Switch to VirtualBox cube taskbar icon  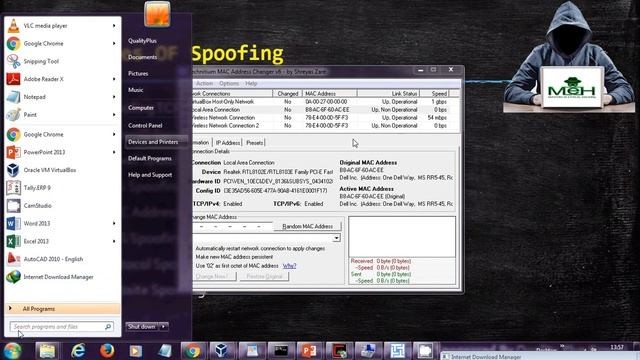(222, 351)
